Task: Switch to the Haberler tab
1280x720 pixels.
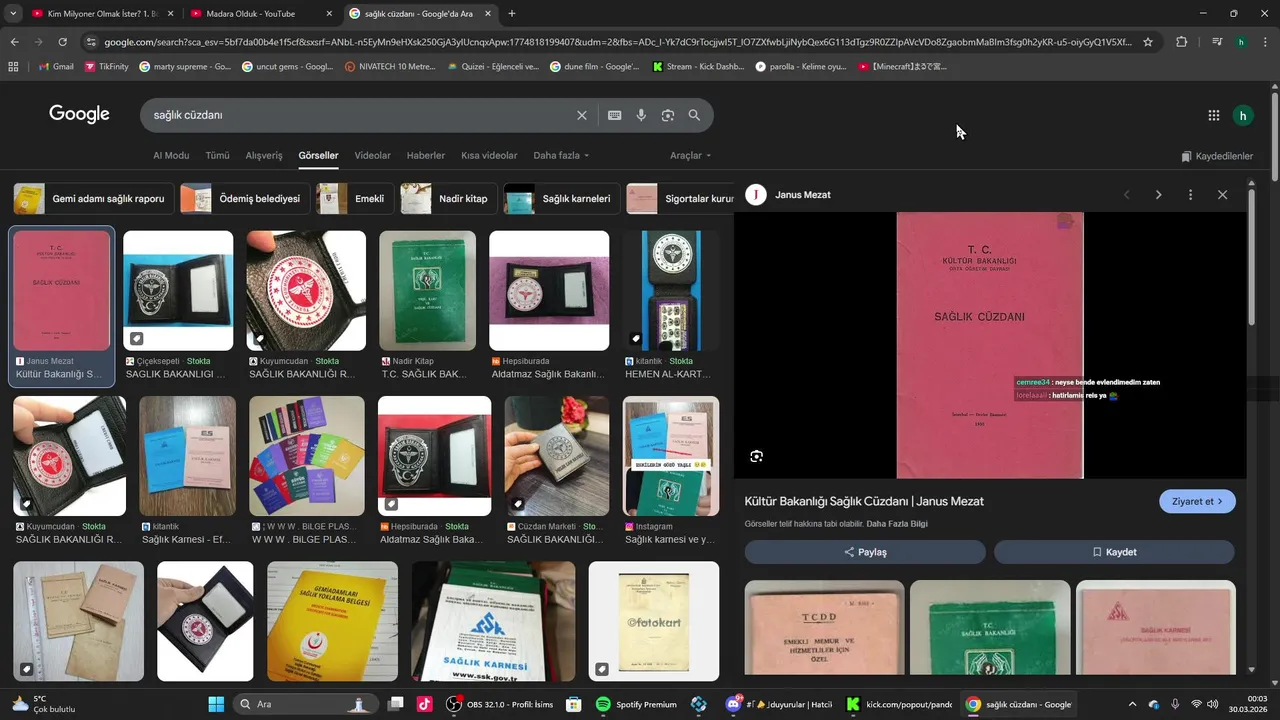Action: [426, 156]
